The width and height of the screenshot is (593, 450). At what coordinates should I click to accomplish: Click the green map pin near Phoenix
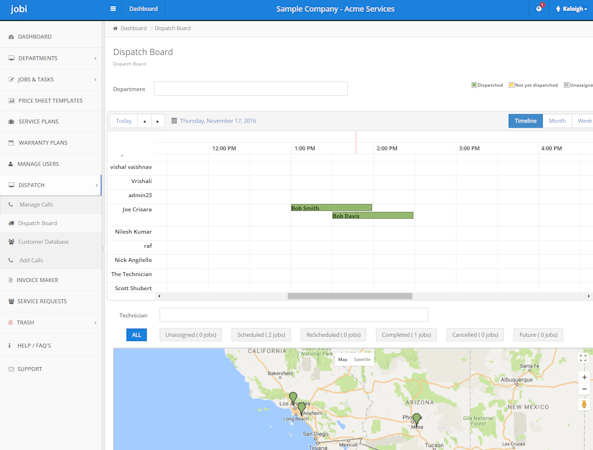(416, 419)
